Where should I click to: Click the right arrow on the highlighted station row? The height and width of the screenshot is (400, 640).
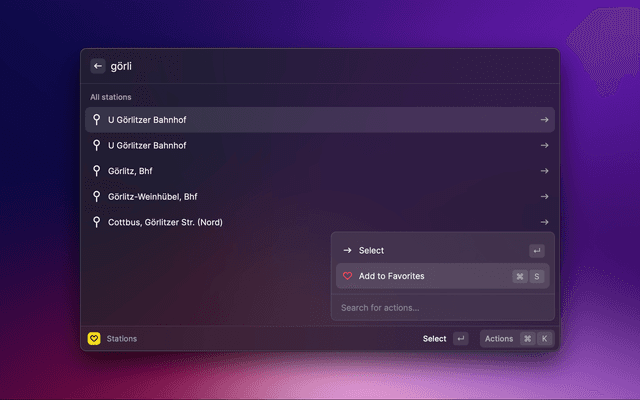pos(544,120)
